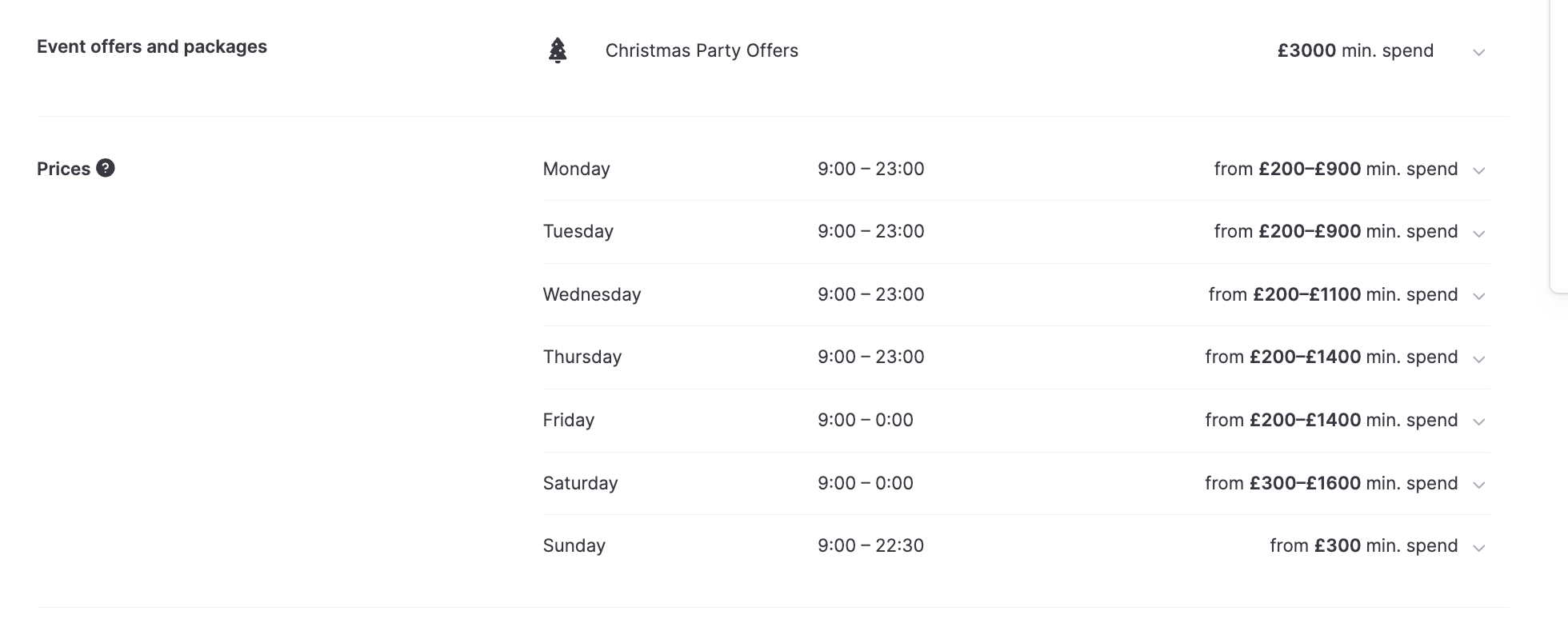Click Saturday's £300–£1600 min. spend price
The height and width of the screenshot is (635, 1568).
[1331, 483]
